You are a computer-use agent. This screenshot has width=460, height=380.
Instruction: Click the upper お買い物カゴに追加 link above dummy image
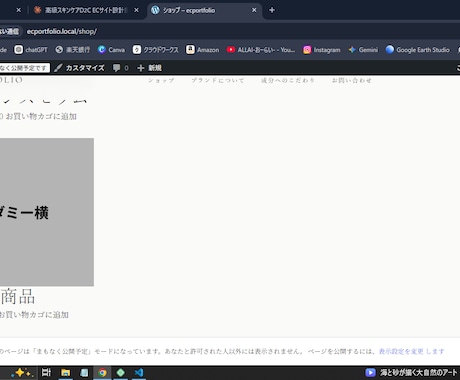click(x=41, y=116)
